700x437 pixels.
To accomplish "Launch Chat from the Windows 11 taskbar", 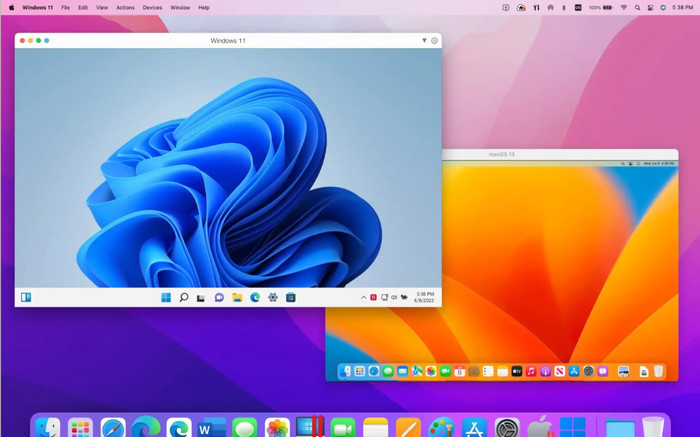I will 219,297.
